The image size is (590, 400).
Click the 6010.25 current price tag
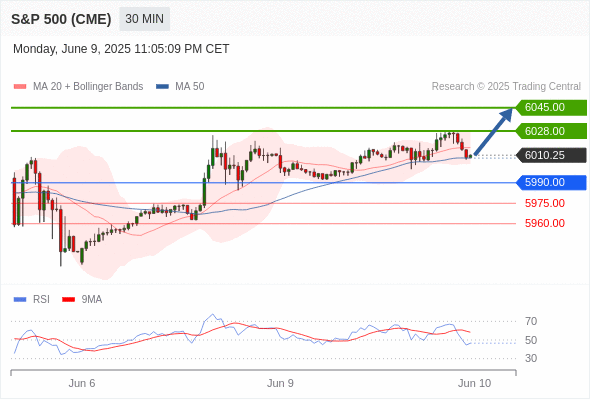click(x=551, y=155)
